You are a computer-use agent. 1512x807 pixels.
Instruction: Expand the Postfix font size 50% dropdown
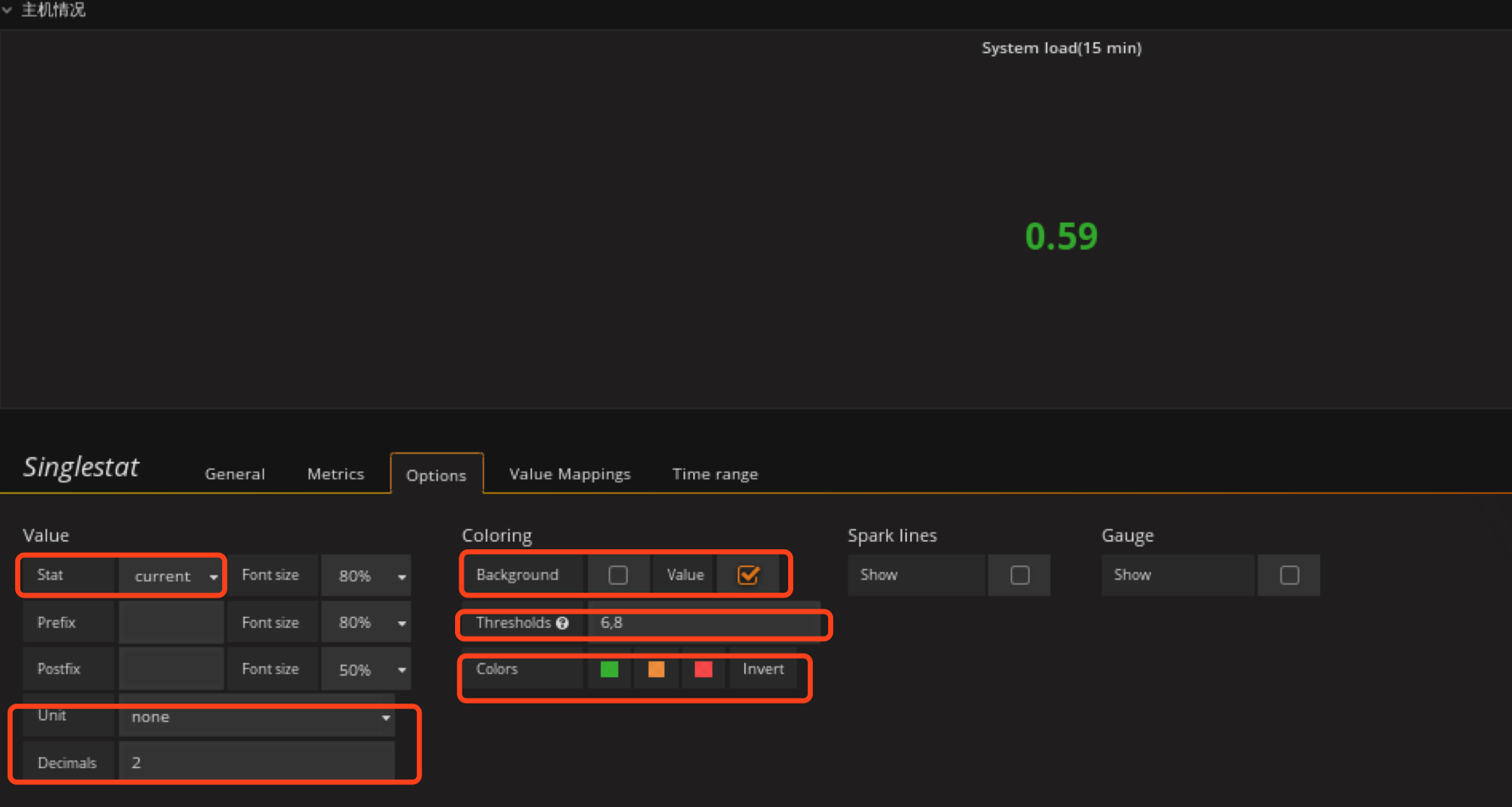point(366,670)
